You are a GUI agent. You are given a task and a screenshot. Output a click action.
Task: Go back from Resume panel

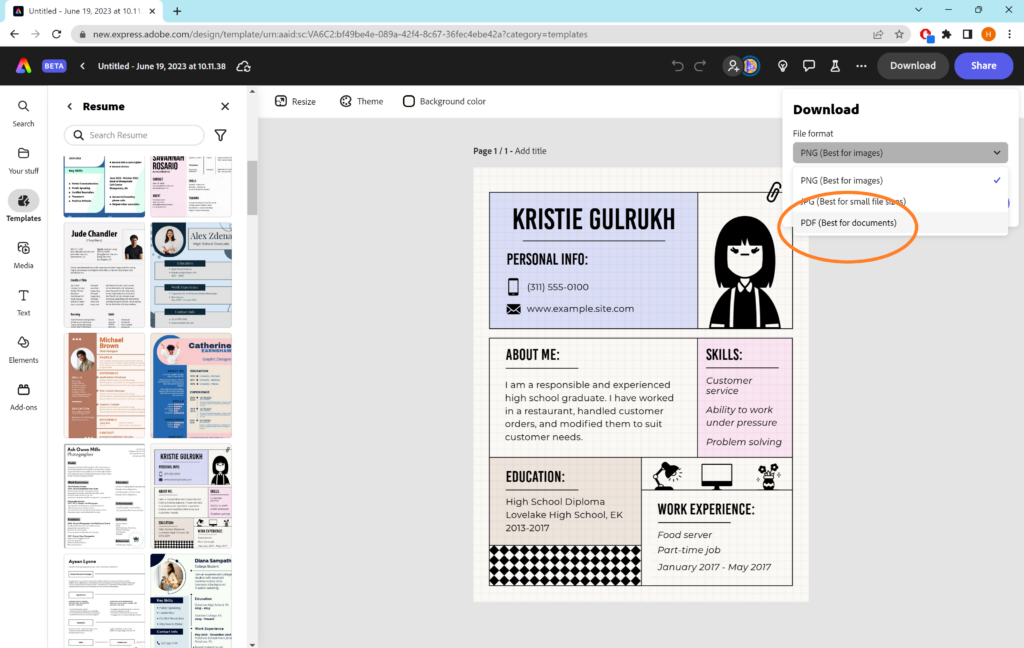70,106
